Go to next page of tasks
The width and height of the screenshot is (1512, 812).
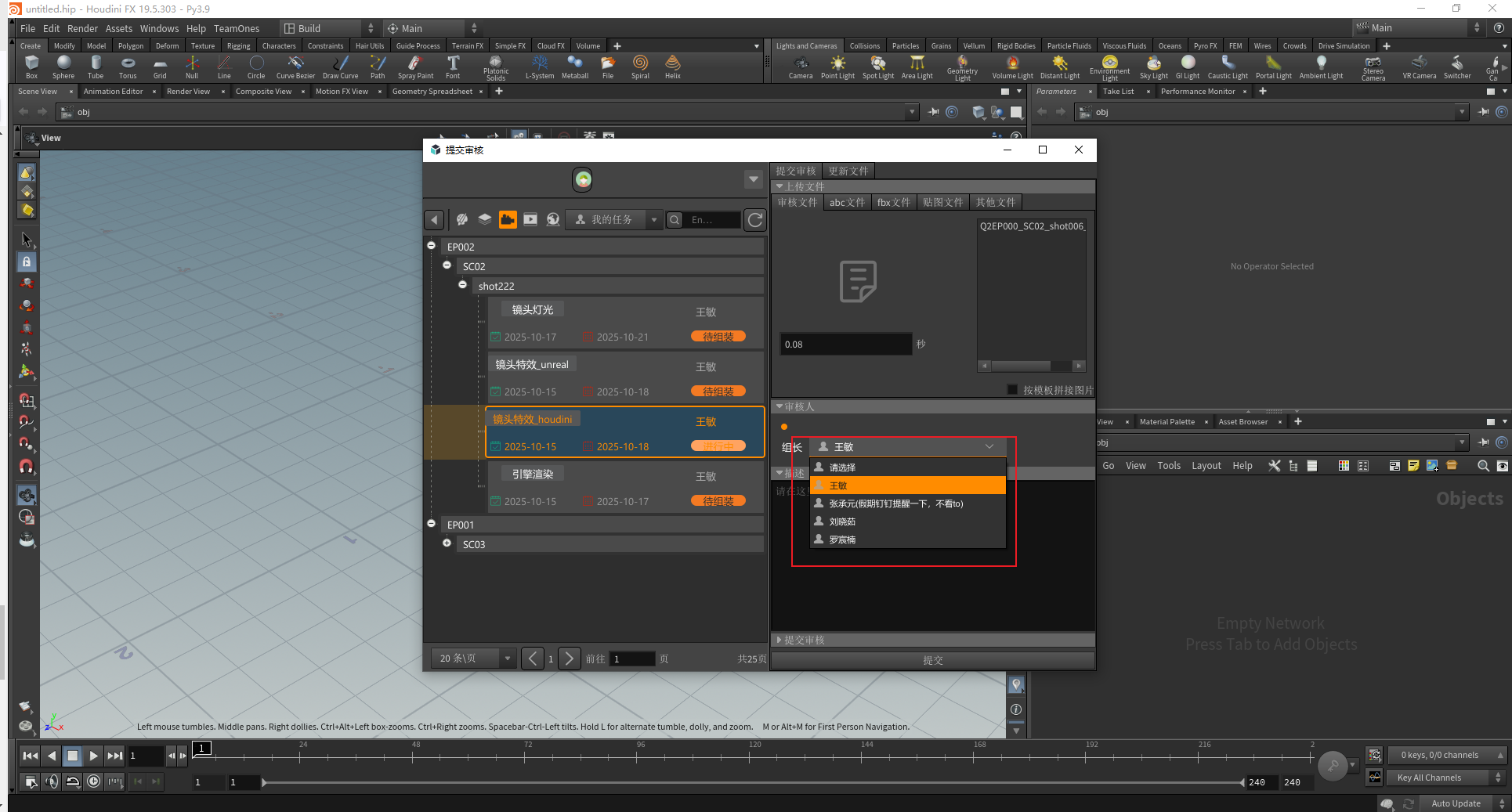click(x=570, y=659)
